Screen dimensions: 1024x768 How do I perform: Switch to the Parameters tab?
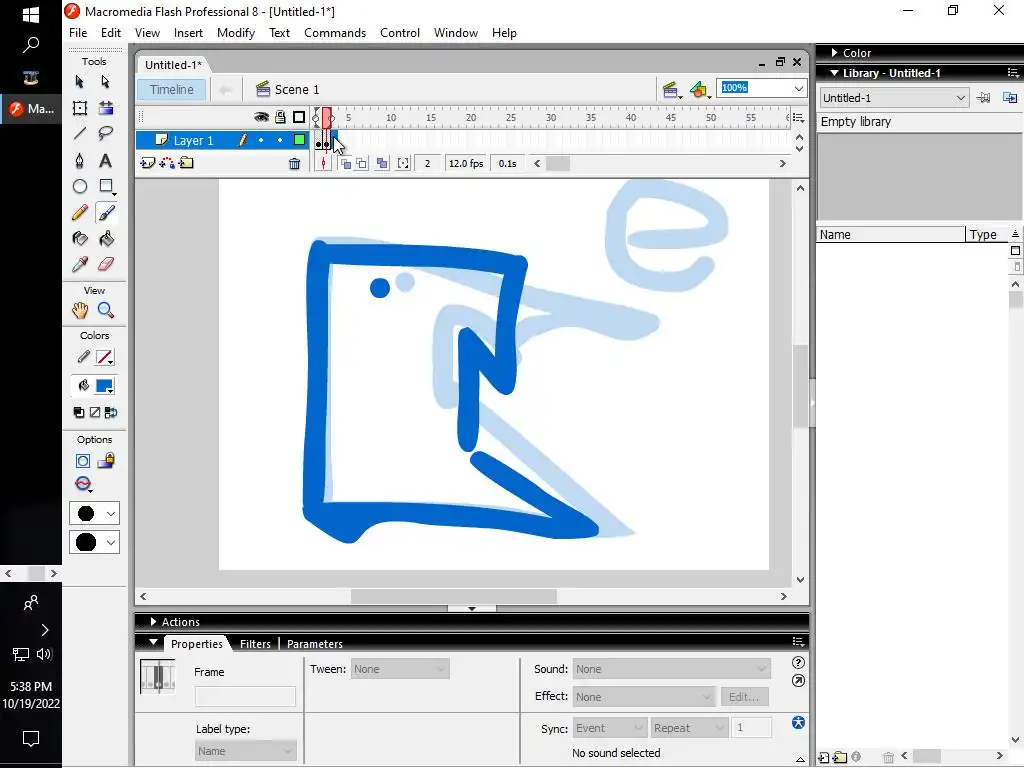point(315,644)
